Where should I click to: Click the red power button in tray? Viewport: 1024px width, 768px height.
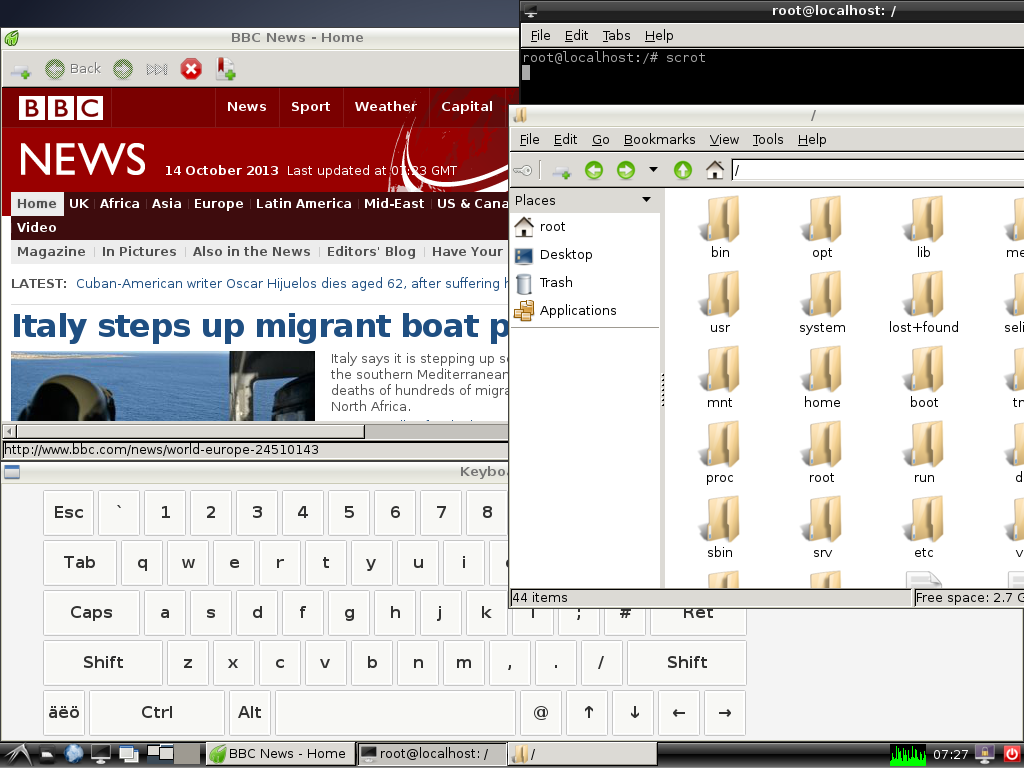tap(1012, 754)
